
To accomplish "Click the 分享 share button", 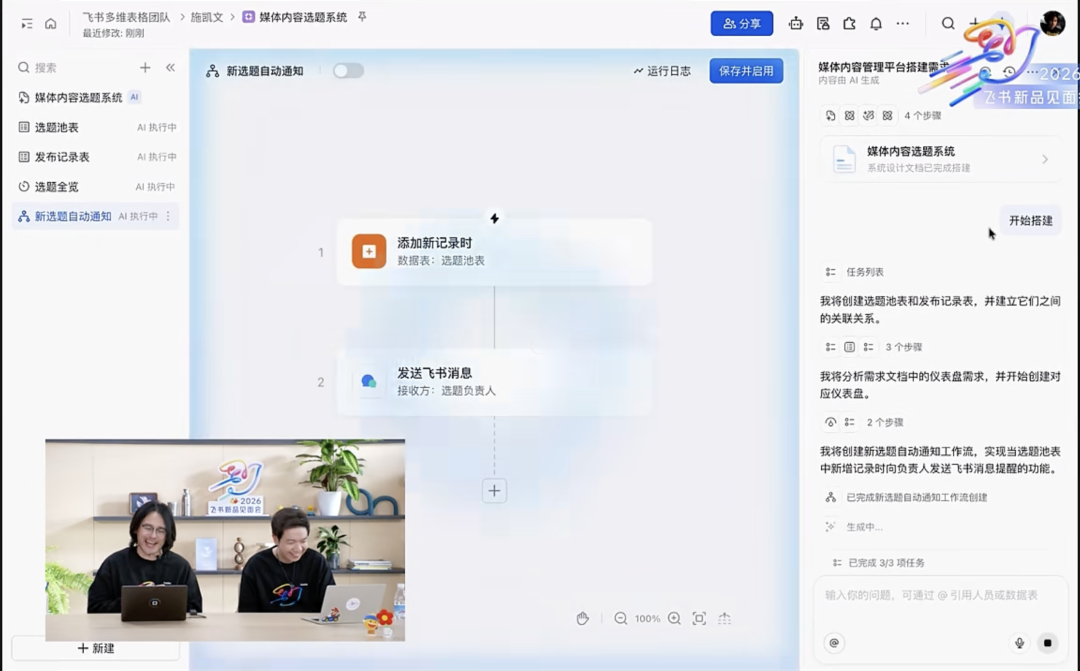I will point(742,23).
